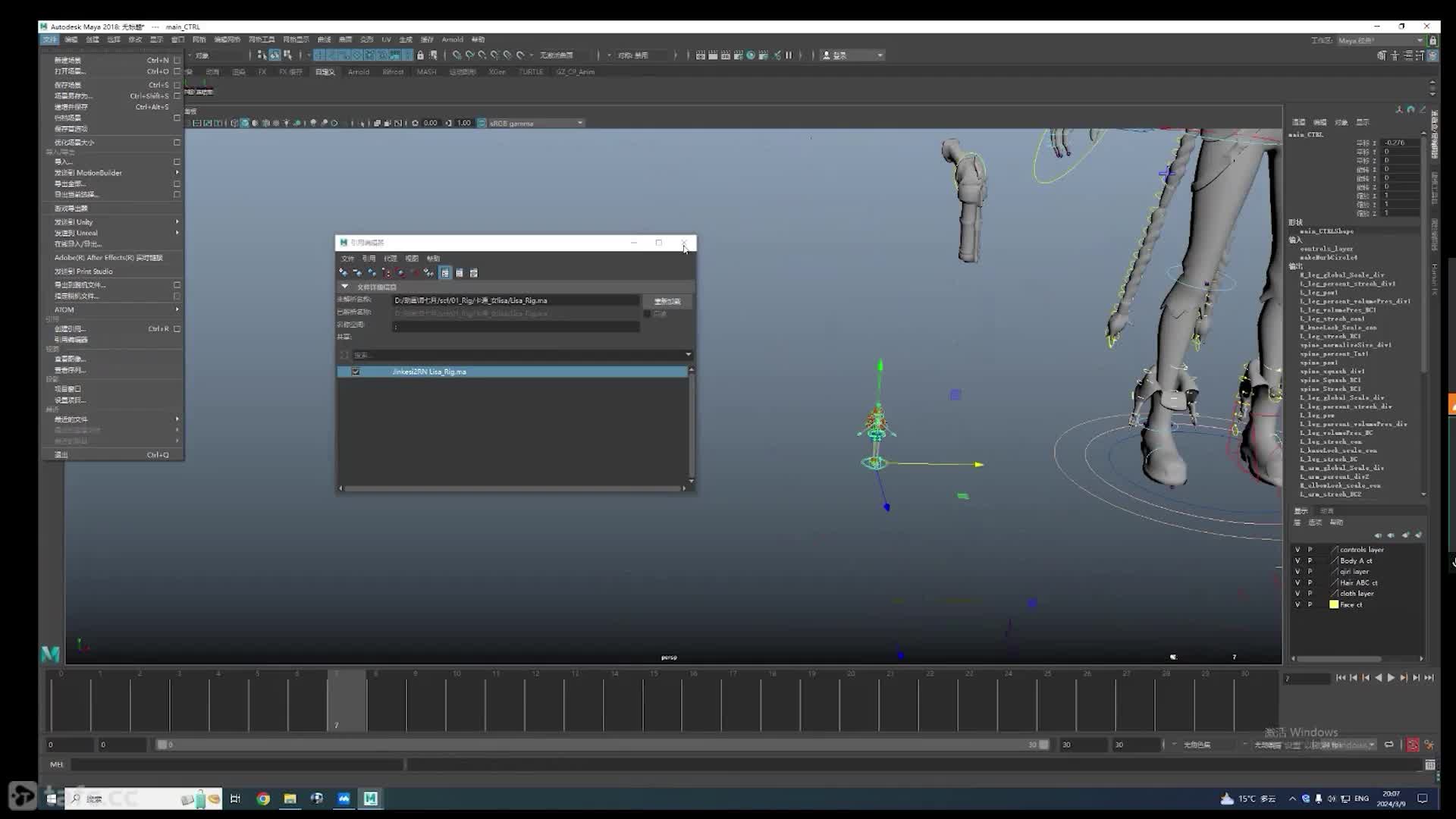
Task: Switch to Arnold shelf tab
Action: pyautogui.click(x=359, y=72)
